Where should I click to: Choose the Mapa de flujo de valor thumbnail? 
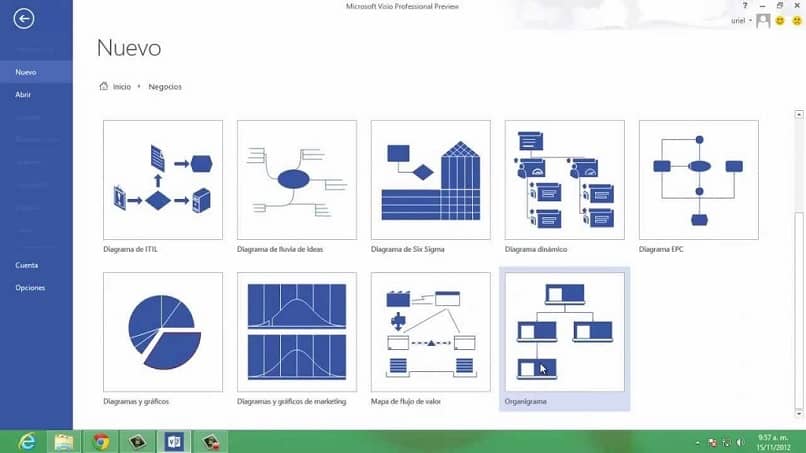point(431,332)
